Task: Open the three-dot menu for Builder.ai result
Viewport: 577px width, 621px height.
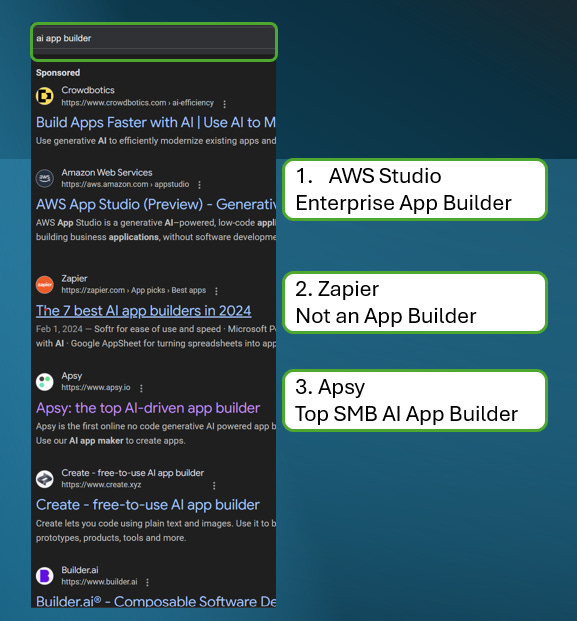Action: point(147,582)
